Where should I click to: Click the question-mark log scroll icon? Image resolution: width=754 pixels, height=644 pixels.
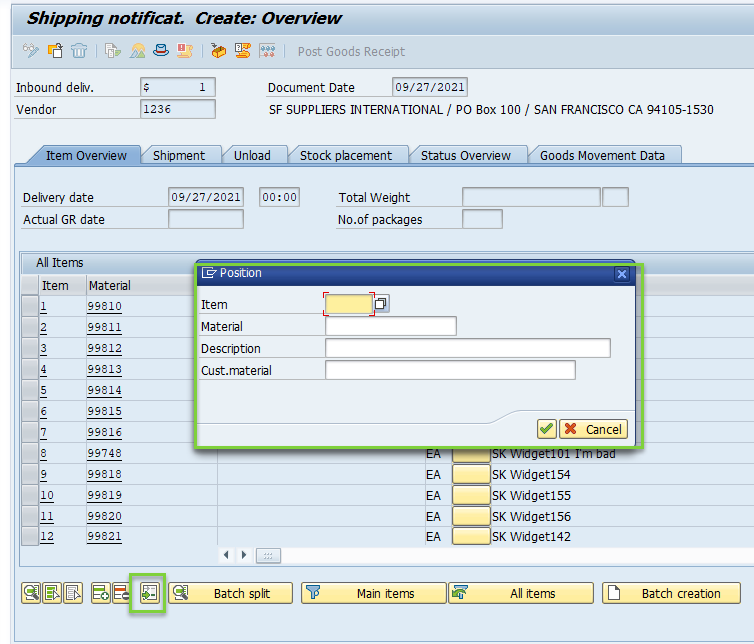click(x=242, y=51)
